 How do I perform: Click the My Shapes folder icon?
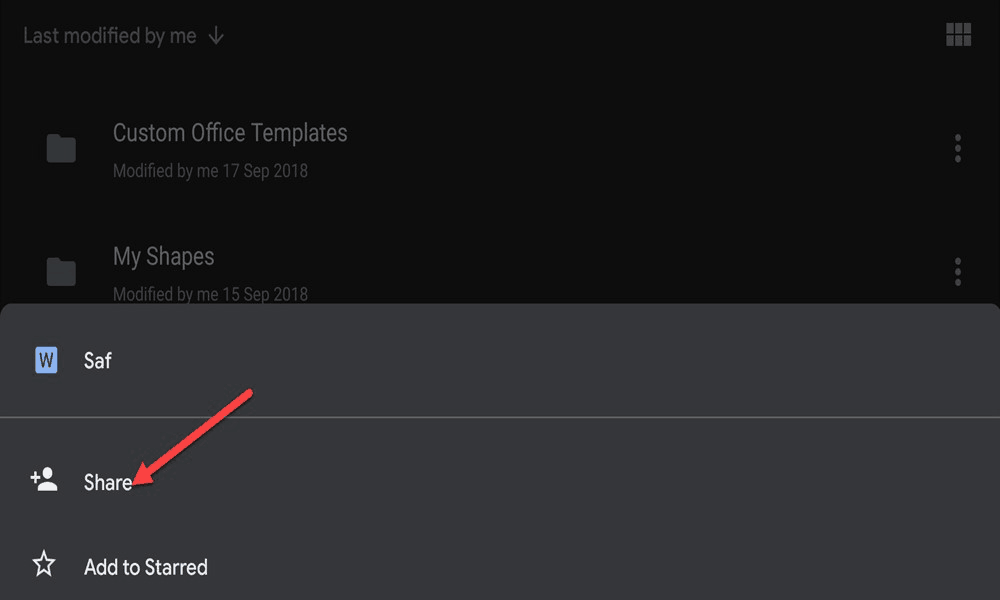coord(61,272)
